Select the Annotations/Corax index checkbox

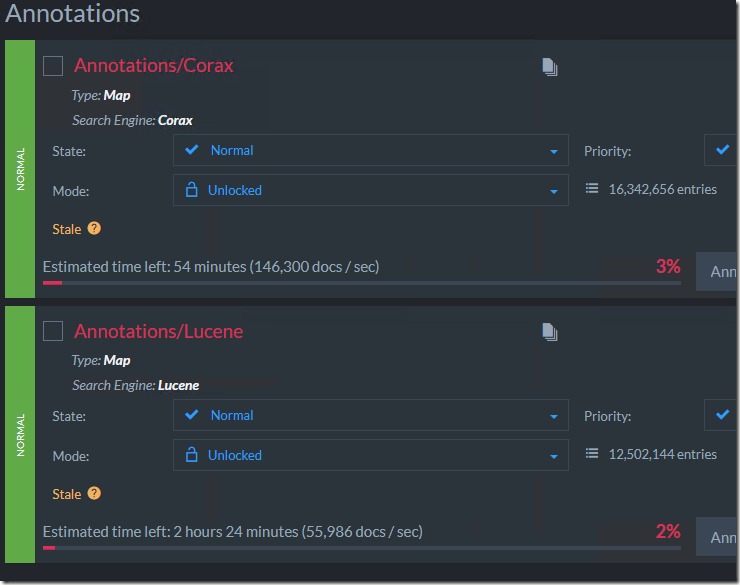click(53, 66)
